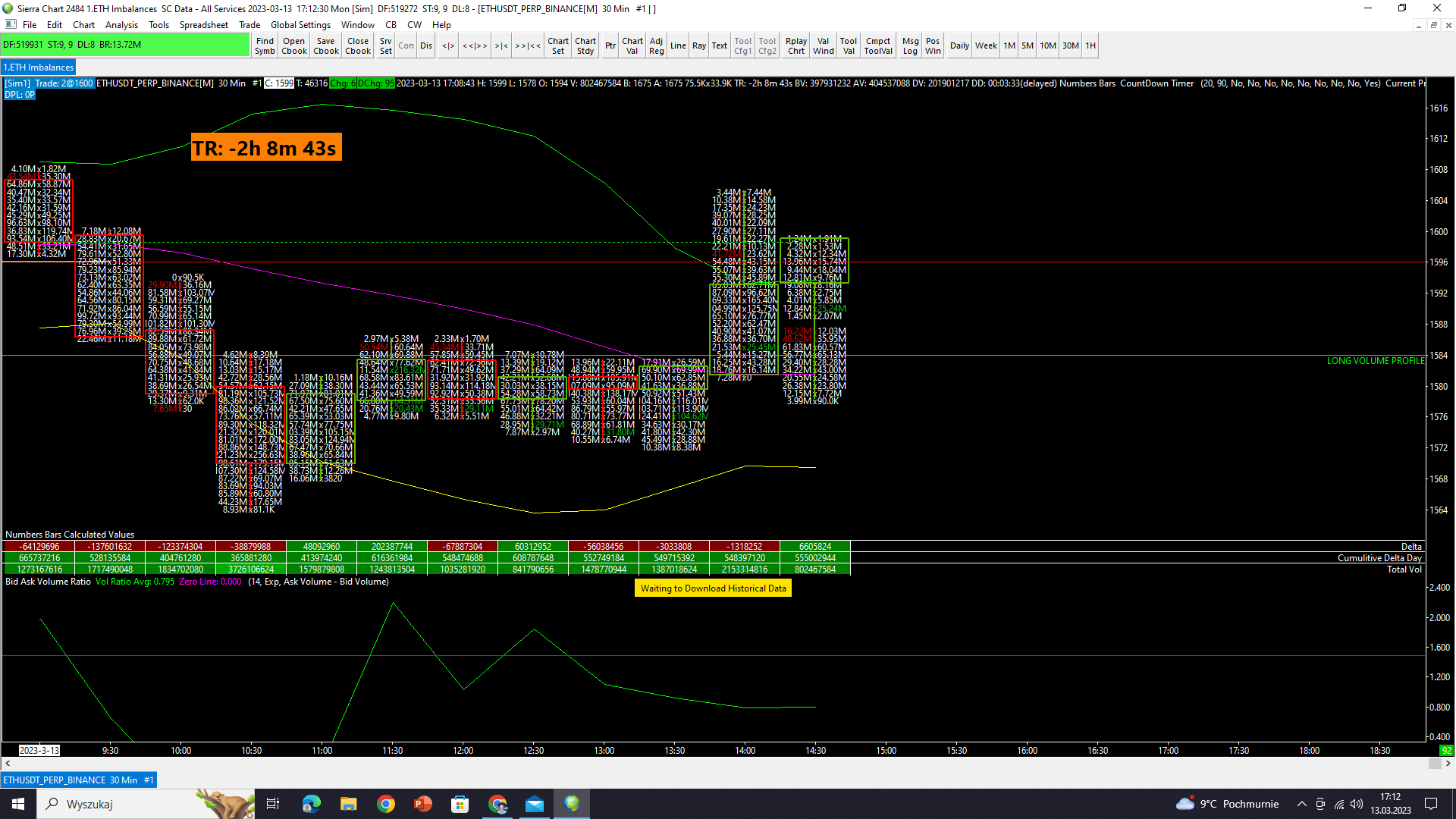This screenshot has height=819, width=1456.
Task: Open the Global Settings menu
Action: [300, 25]
